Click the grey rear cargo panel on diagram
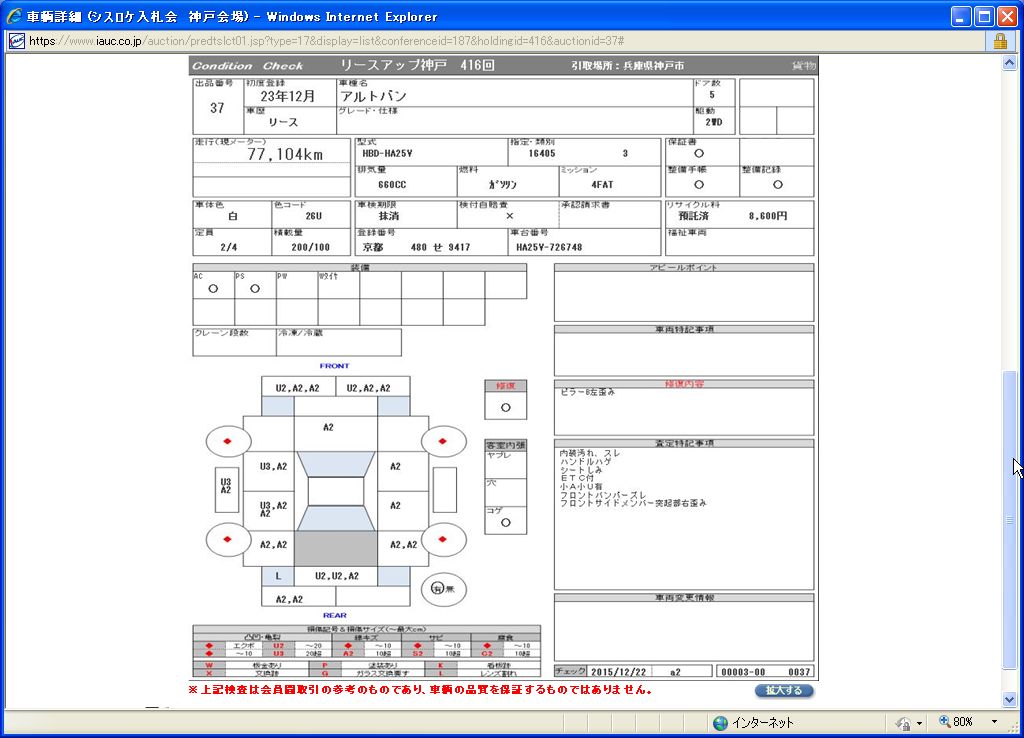This screenshot has height=738, width=1024. click(x=335, y=547)
